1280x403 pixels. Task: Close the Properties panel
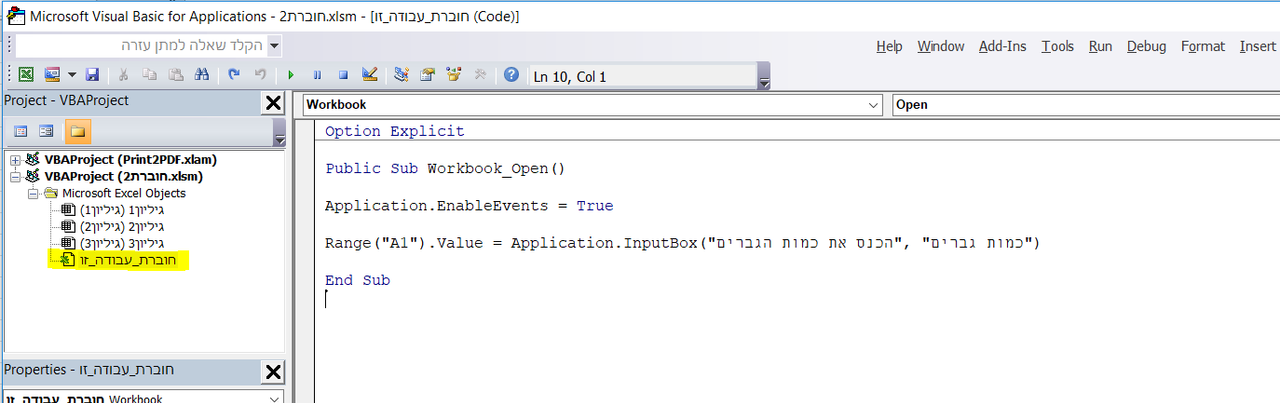click(x=272, y=372)
